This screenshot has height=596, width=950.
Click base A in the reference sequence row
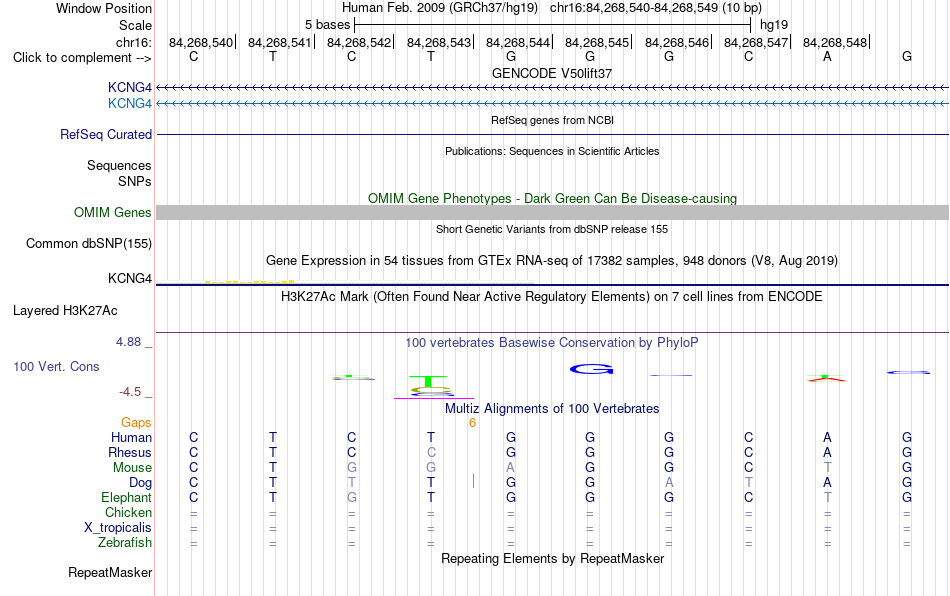(x=827, y=56)
